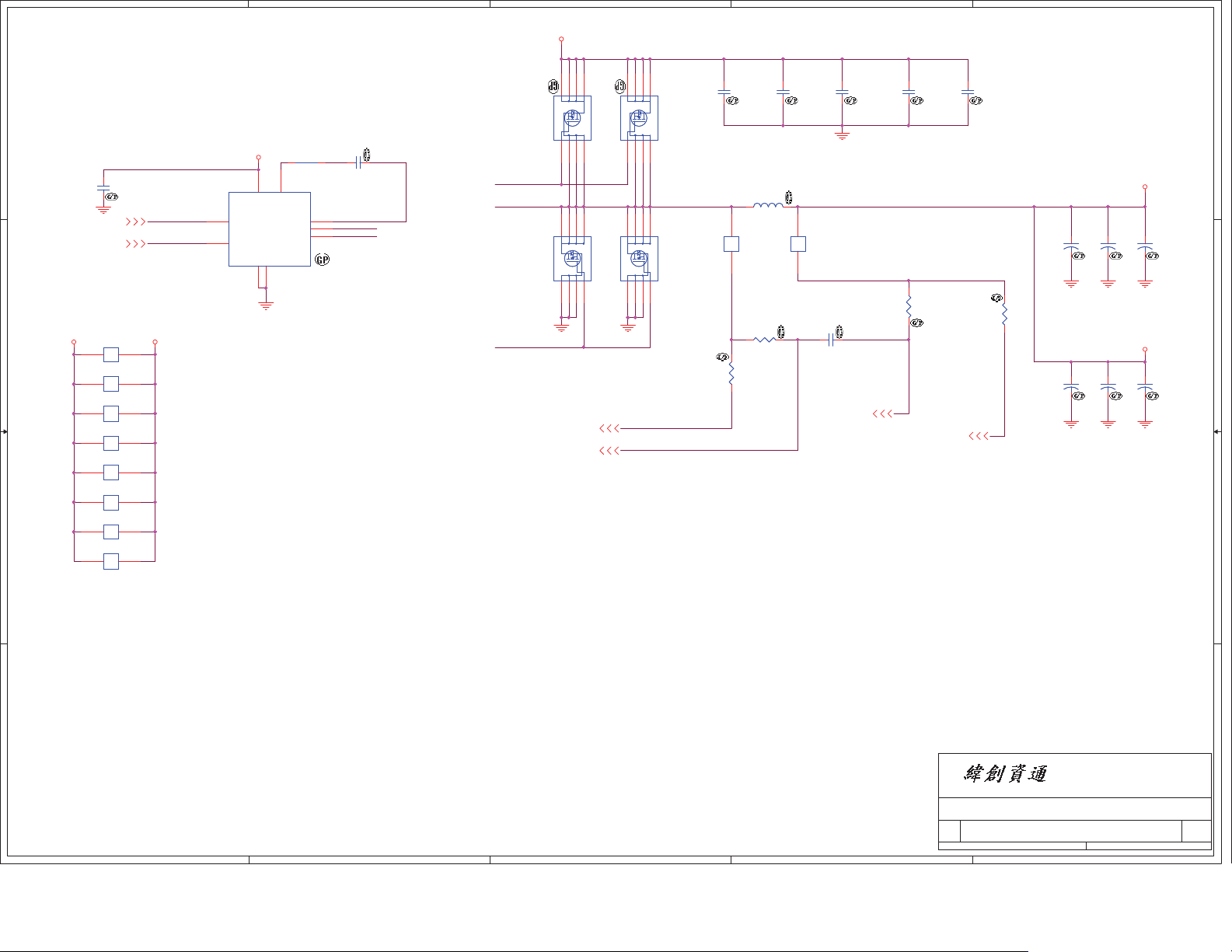This screenshot has height=952, width=1232.
Task: Select the lower-right MOSFET package
Action: [x=639, y=259]
